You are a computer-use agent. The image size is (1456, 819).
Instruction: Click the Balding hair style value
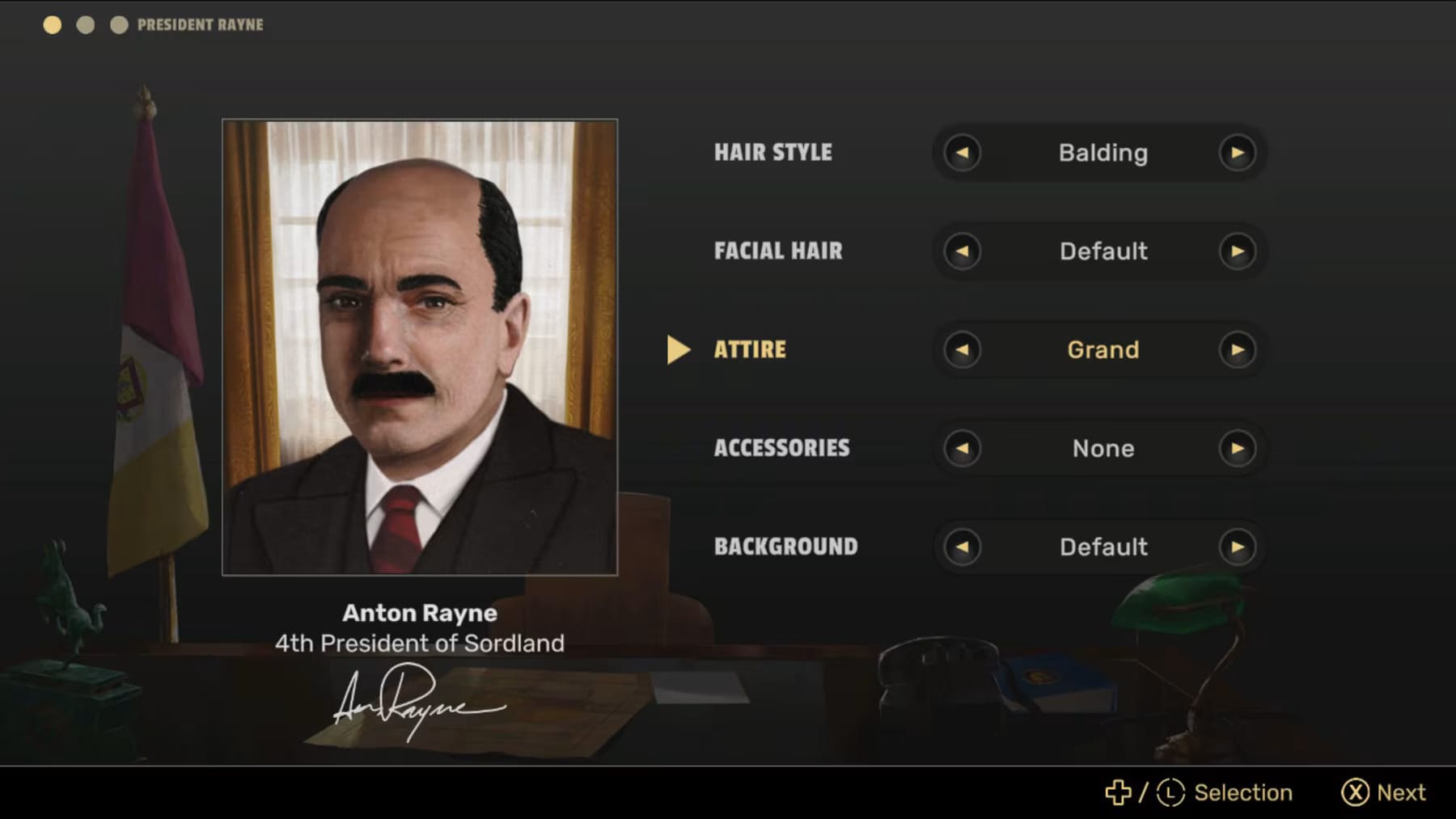(1102, 153)
